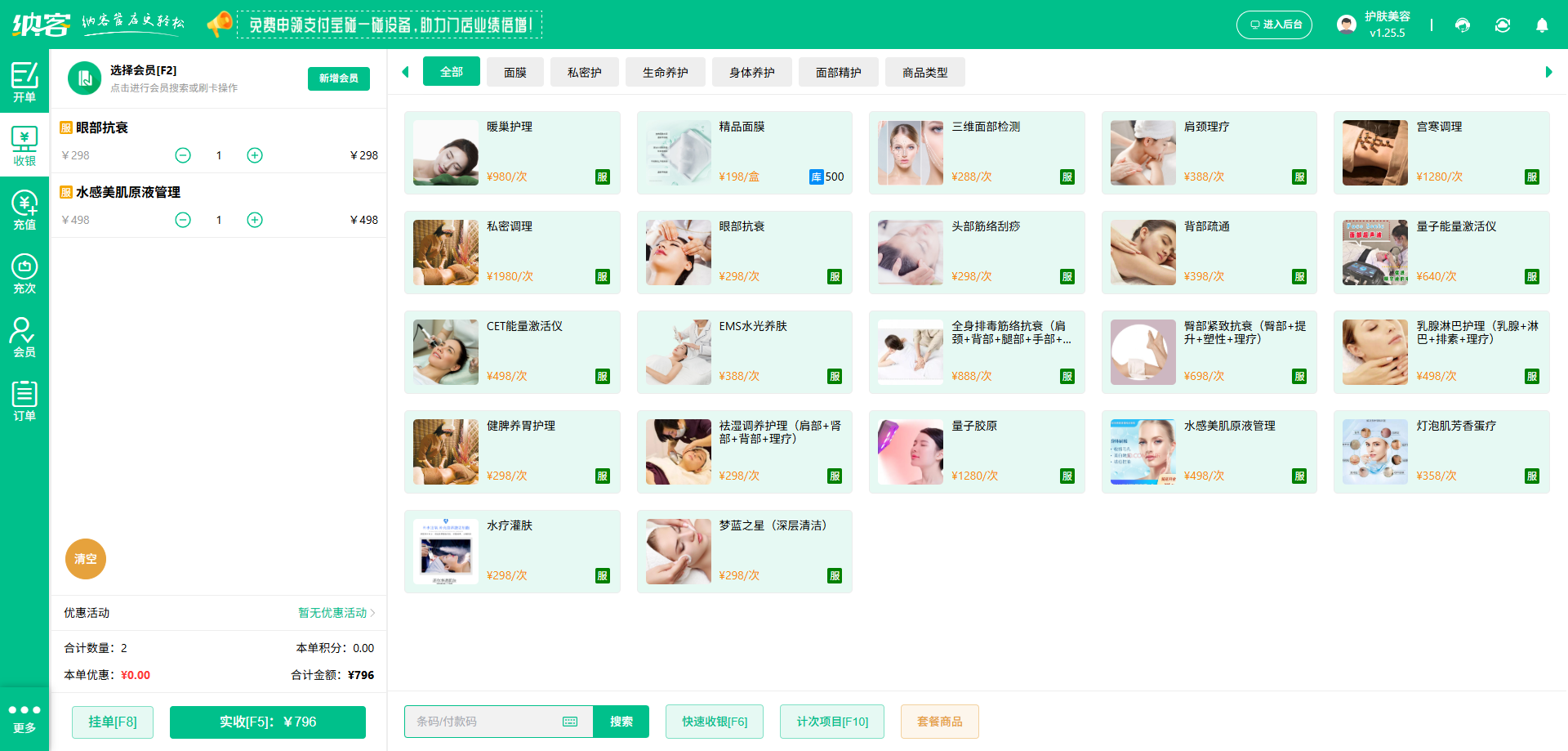
Task: Click the 实收[F5] ¥796 button
Action: coord(268,722)
